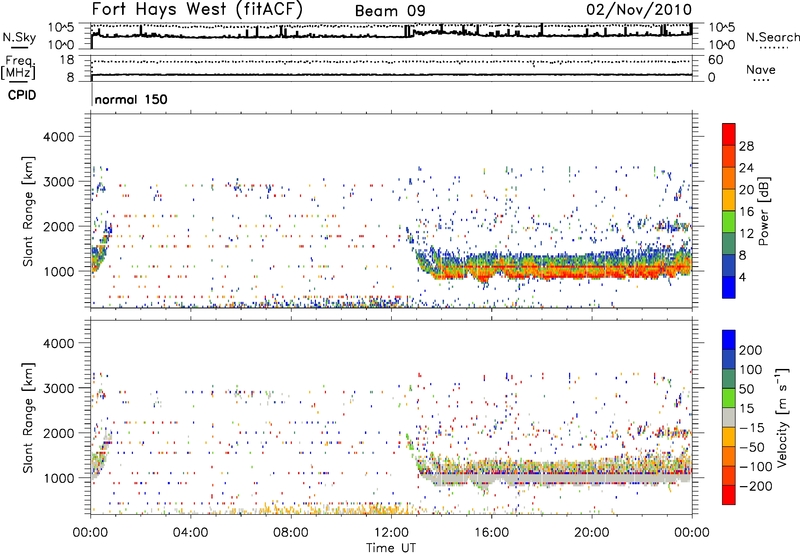
Task: Click the 'Time UT' axis title
Action: point(391,547)
